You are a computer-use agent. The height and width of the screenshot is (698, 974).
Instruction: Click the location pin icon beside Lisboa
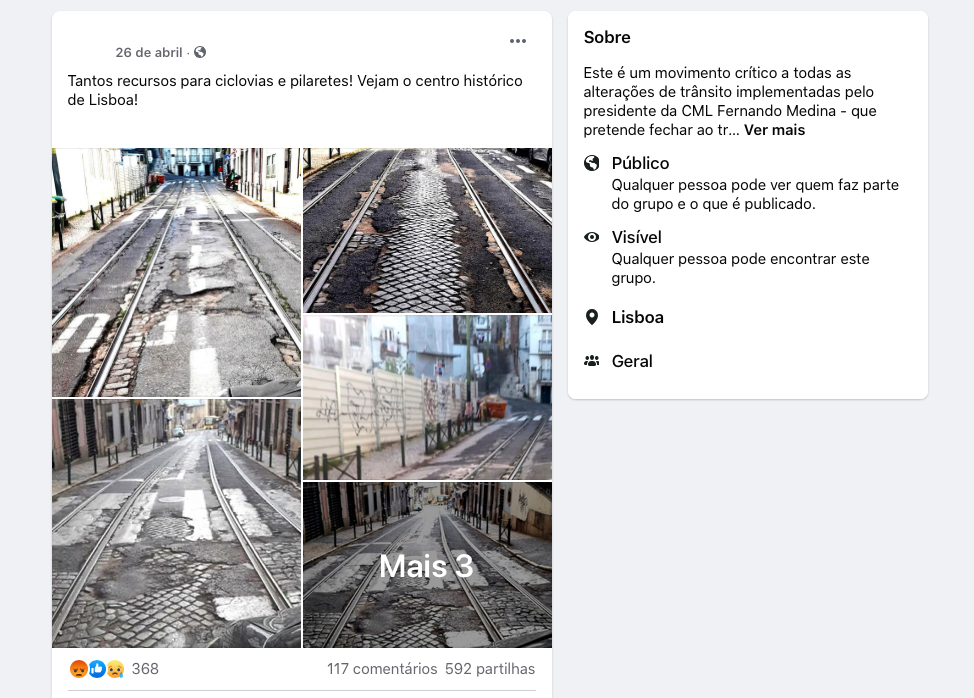tap(592, 317)
